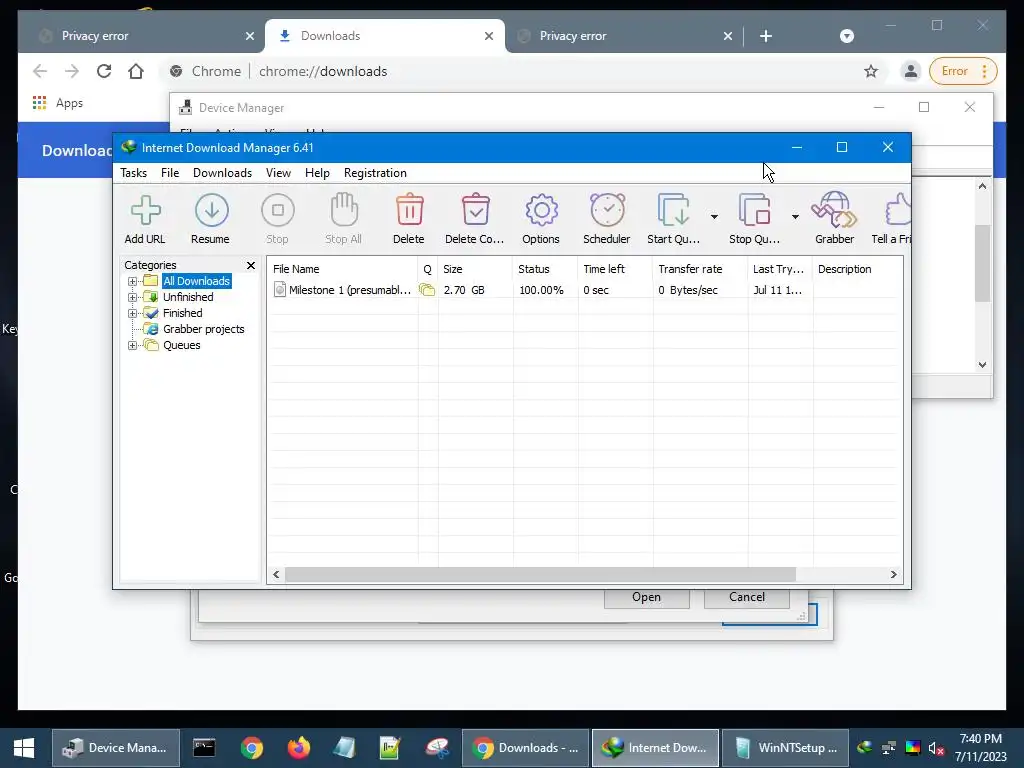The height and width of the screenshot is (768, 1024).
Task: Select the Milestone 1 download row
Action: click(x=585, y=290)
